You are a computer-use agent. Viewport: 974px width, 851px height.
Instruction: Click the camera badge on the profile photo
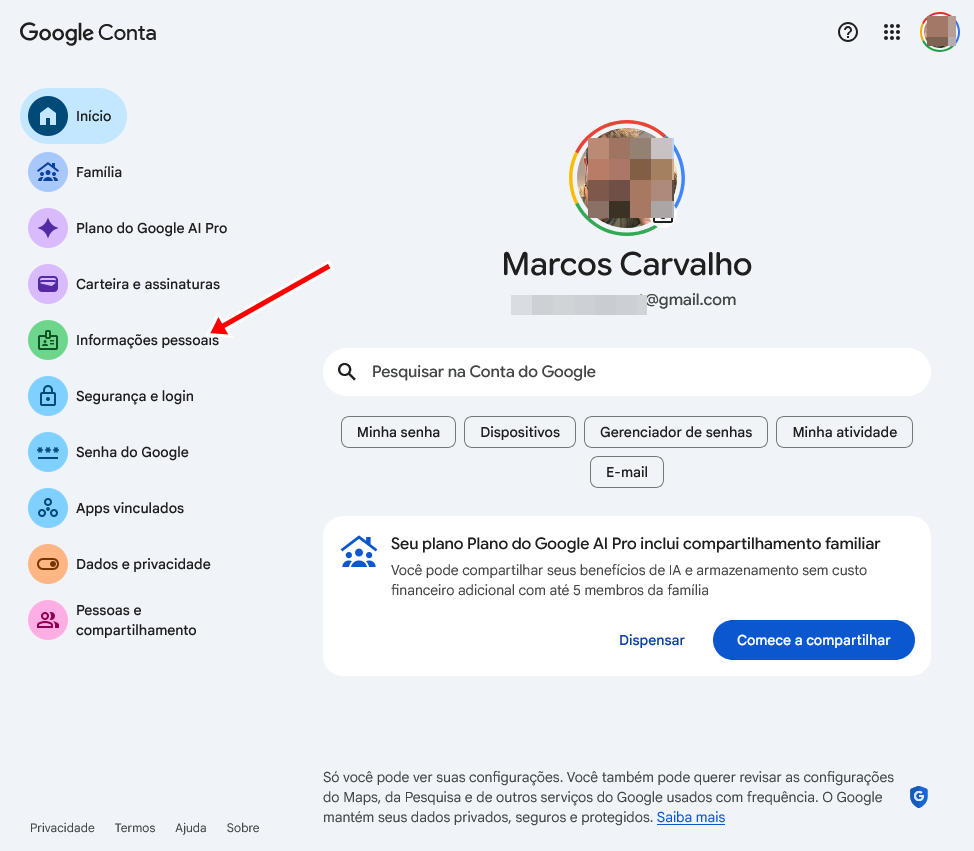click(663, 217)
